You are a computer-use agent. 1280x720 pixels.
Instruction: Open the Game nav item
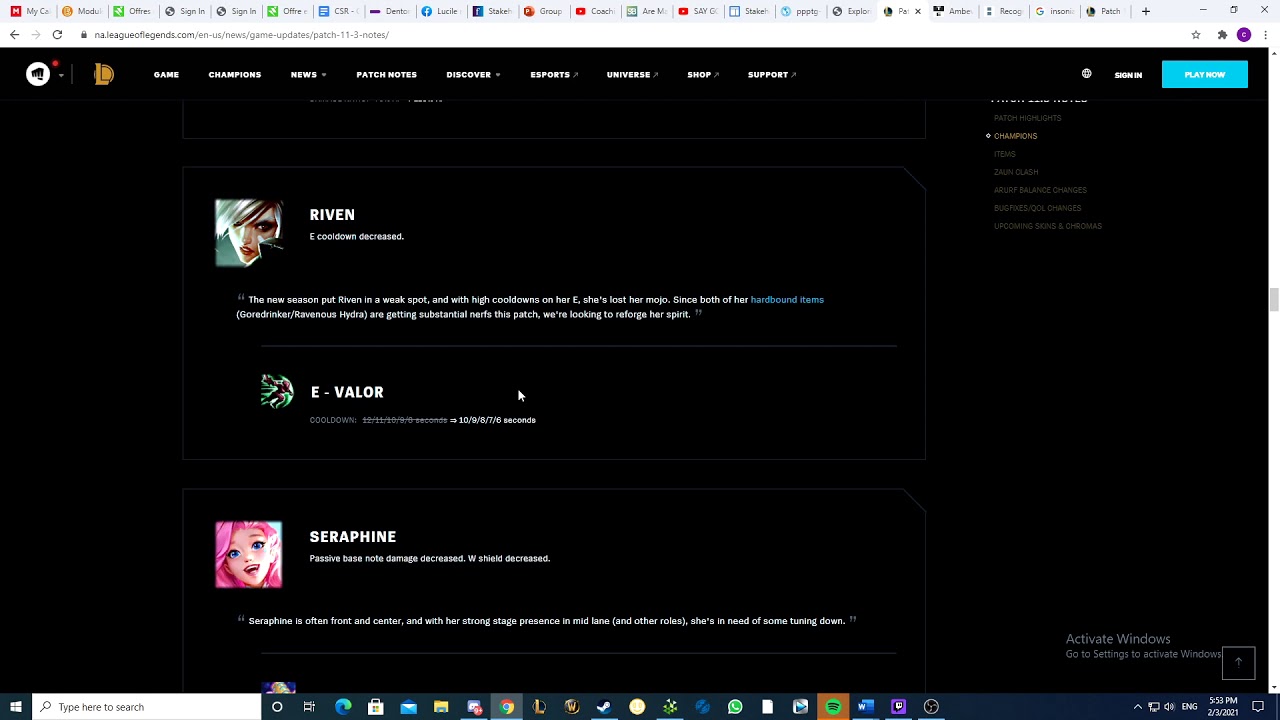coord(166,75)
